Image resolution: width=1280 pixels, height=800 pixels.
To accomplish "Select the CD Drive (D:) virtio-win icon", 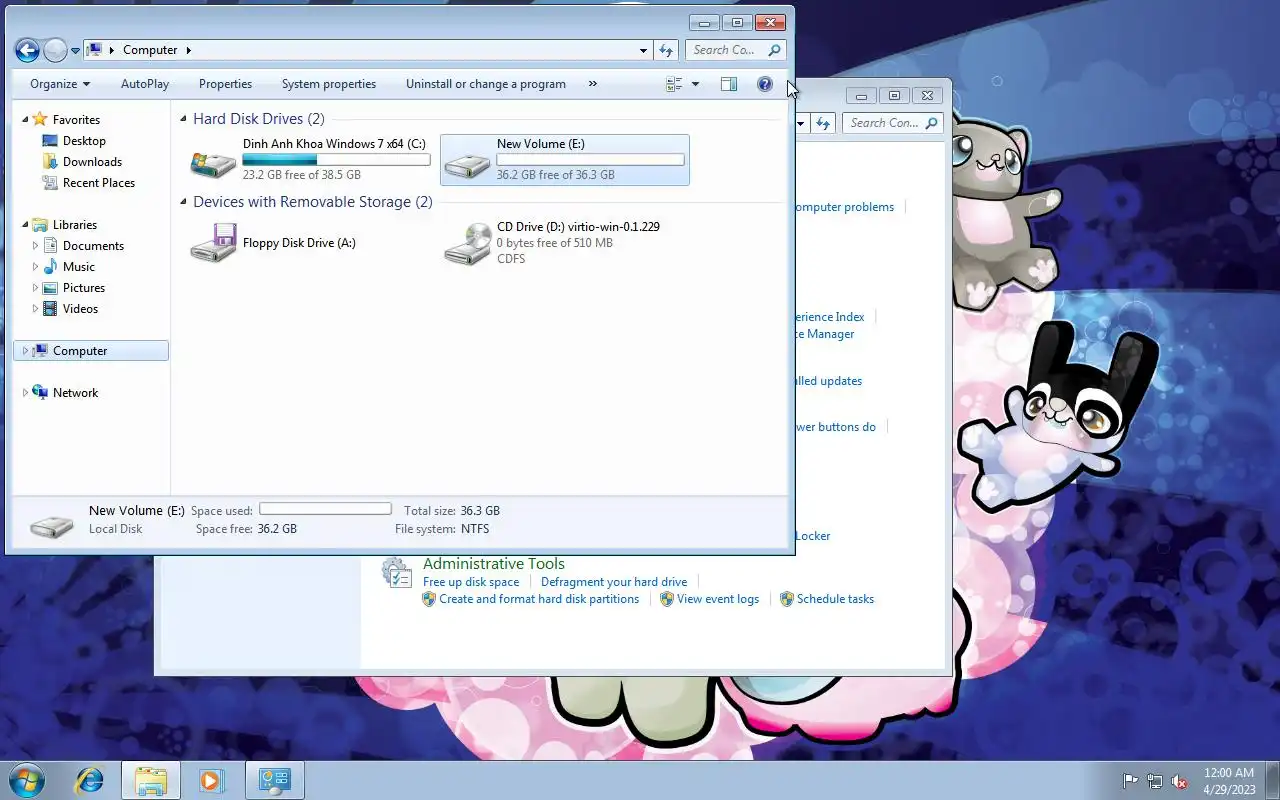I will pyautogui.click(x=467, y=244).
